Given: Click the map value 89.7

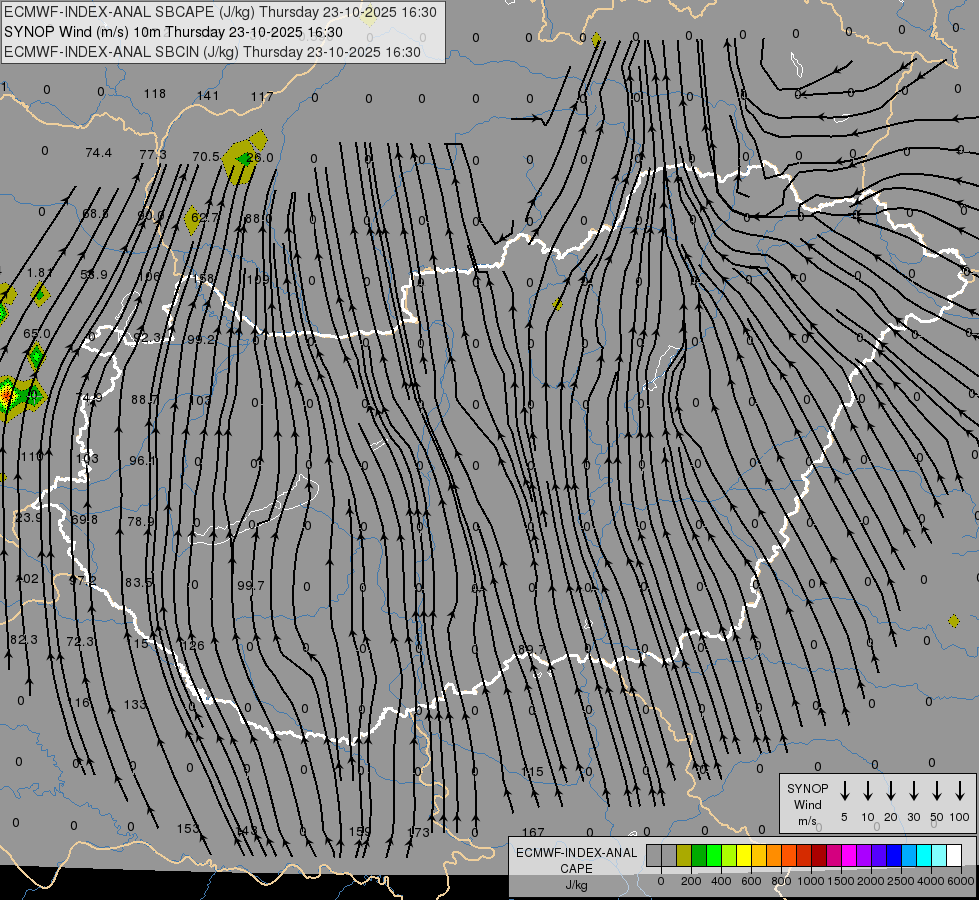Looking at the screenshot, I should point(531,650).
